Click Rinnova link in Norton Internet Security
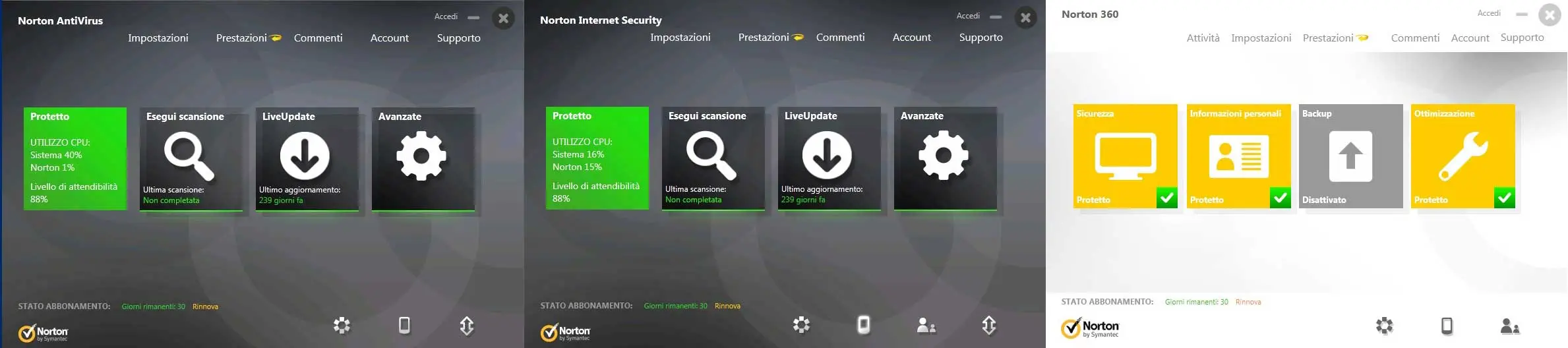Viewport: 1568px width, 348px height. coord(727,306)
